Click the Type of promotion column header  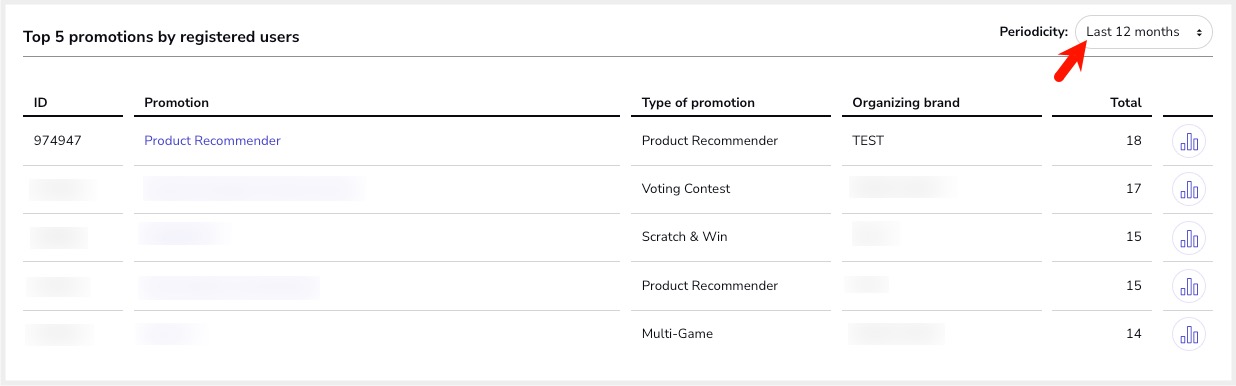(x=698, y=102)
